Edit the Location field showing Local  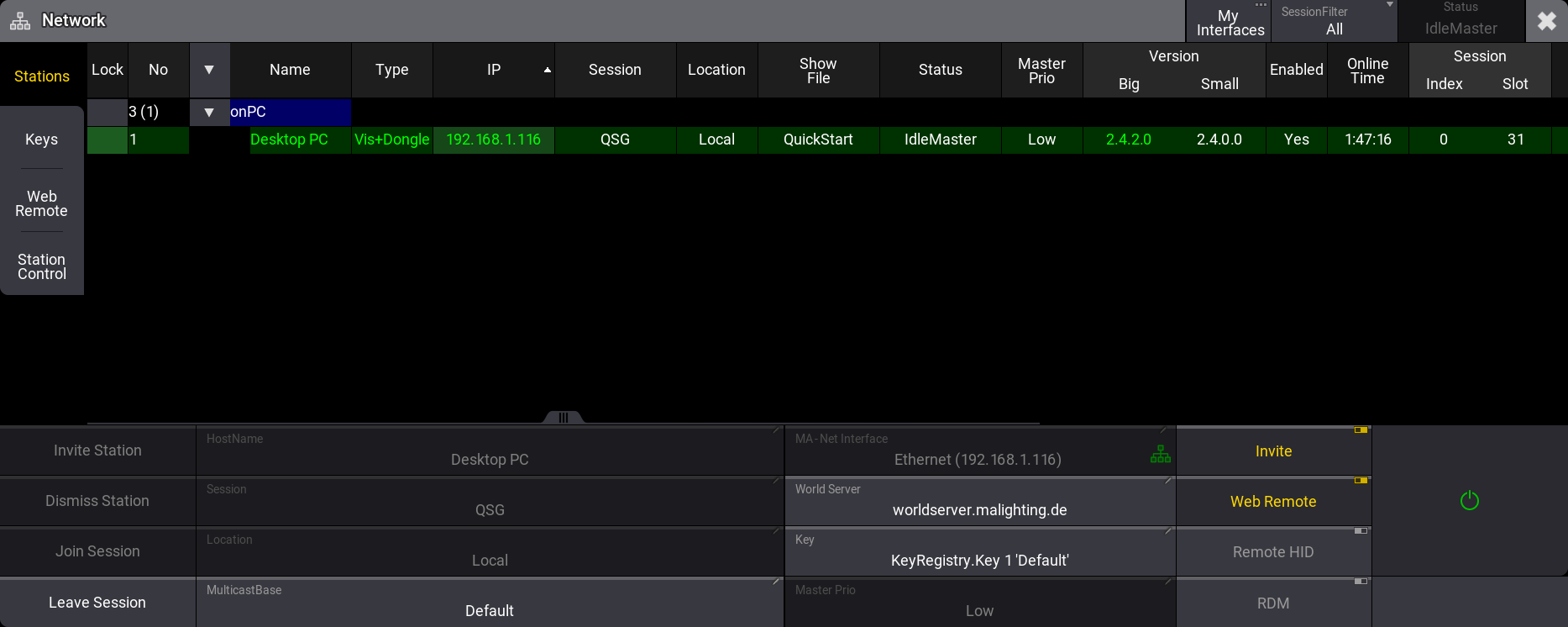pyautogui.click(x=490, y=552)
